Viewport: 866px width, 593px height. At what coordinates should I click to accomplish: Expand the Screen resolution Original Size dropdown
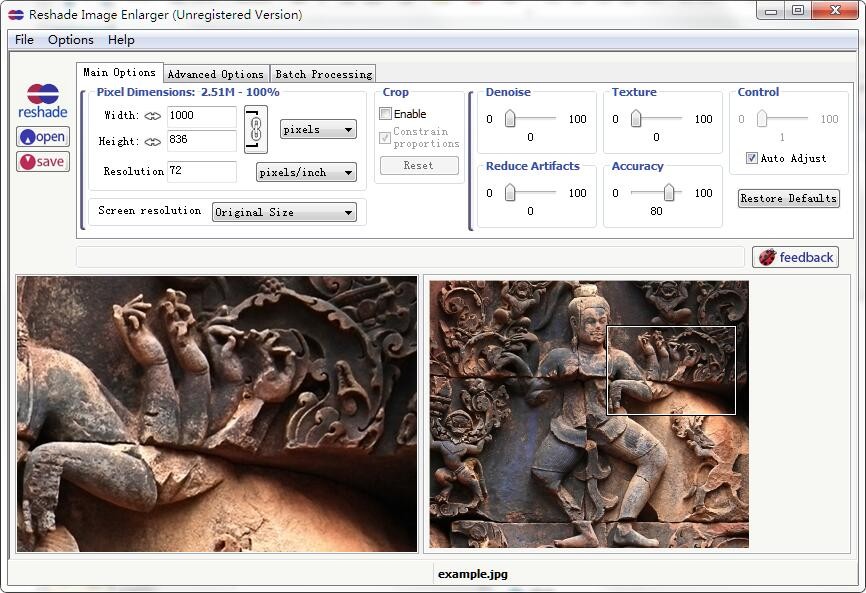[x=284, y=212]
